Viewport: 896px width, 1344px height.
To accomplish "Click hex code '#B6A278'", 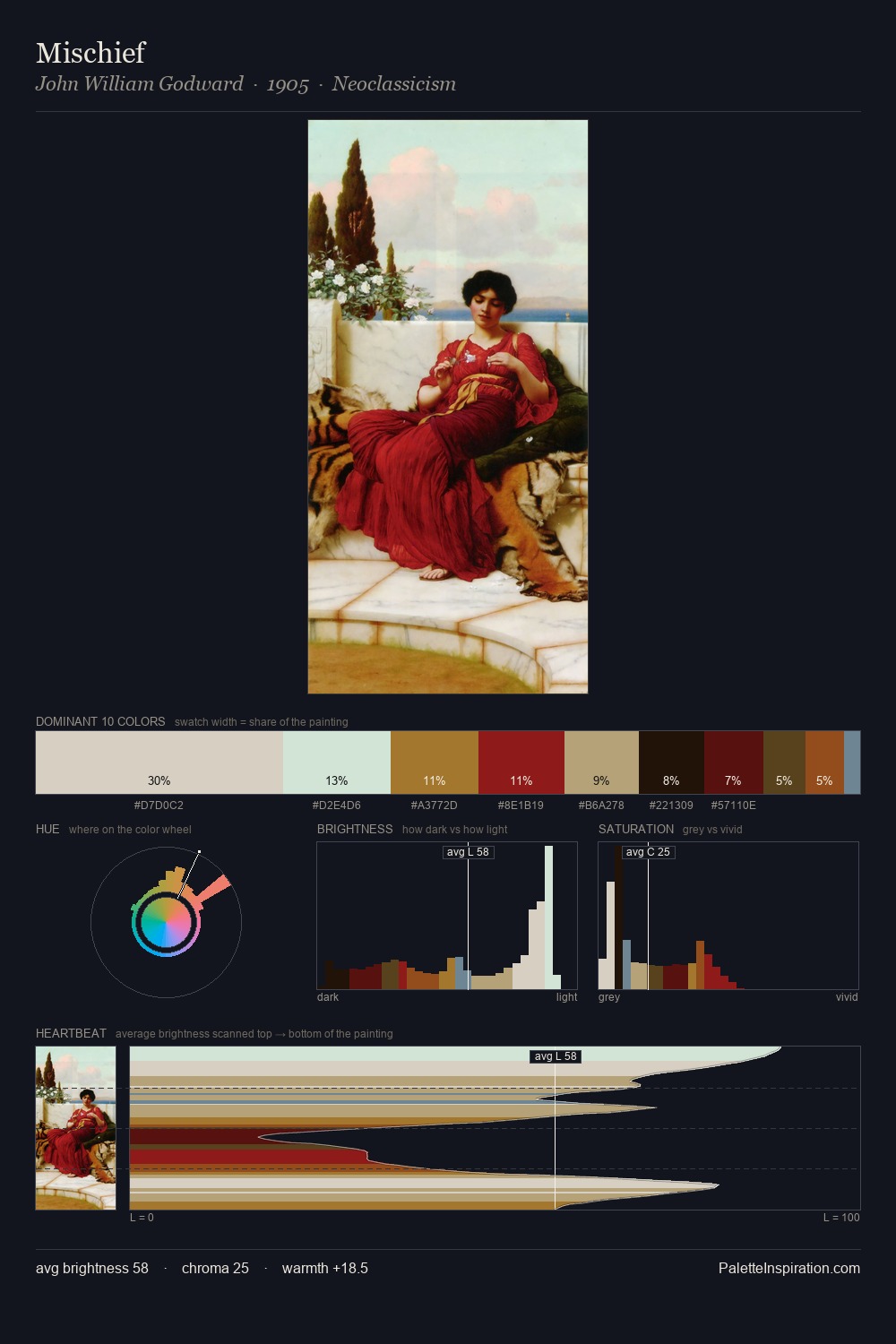I will point(601,806).
